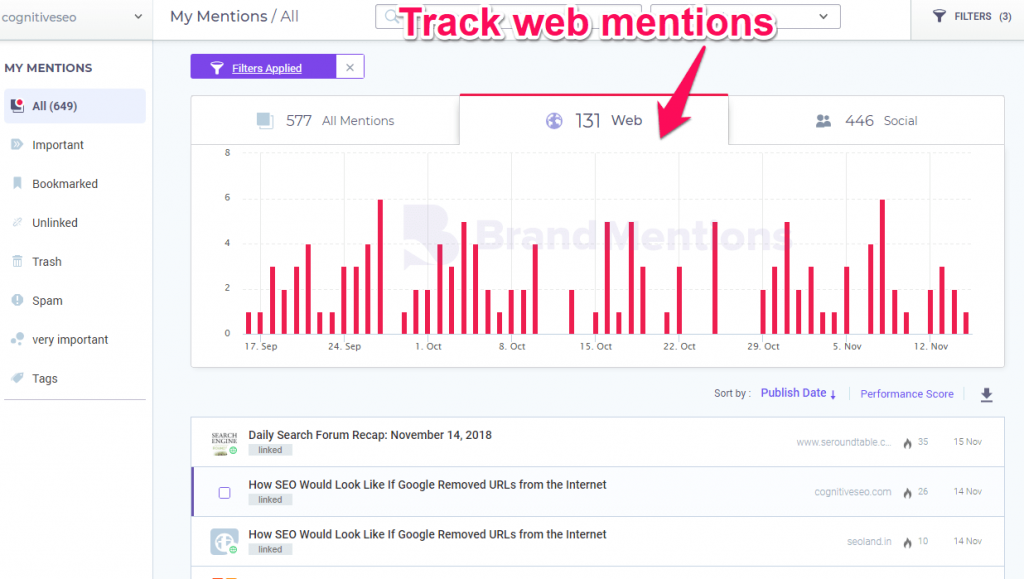Open Tags in the sidebar
The width and height of the screenshot is (1024, 579).
[x=44, y=379]
